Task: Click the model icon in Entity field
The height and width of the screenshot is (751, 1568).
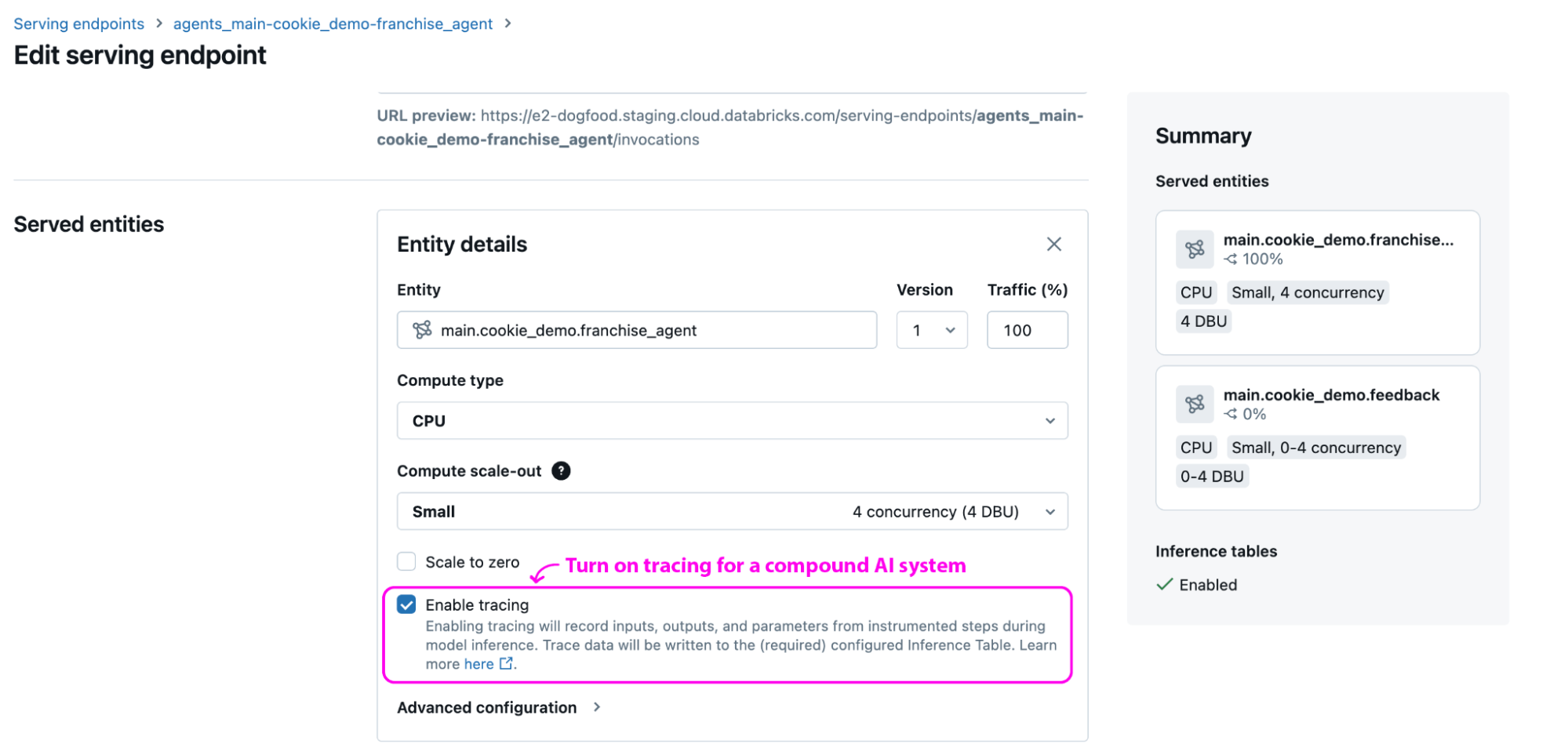Action: tap(422, 330)
